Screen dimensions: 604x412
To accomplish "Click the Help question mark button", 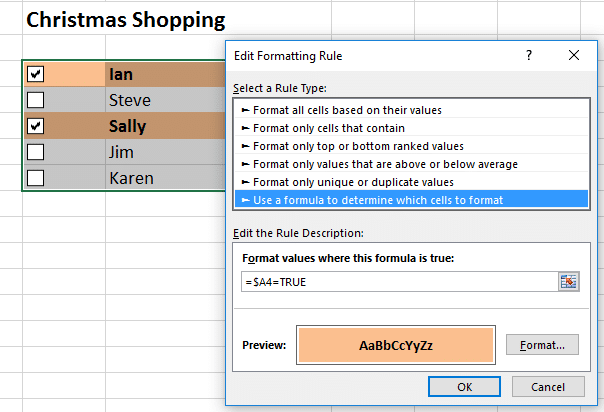I will [529, 56].
